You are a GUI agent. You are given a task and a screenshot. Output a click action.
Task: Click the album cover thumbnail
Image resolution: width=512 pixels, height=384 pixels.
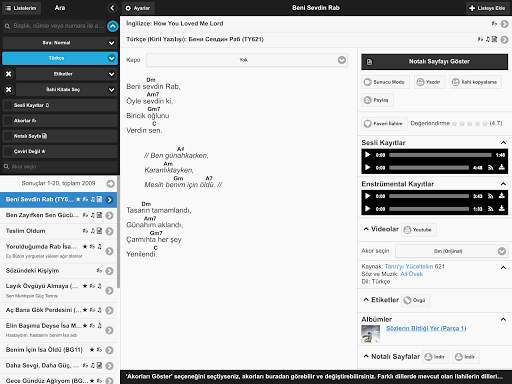pos(370,334)
